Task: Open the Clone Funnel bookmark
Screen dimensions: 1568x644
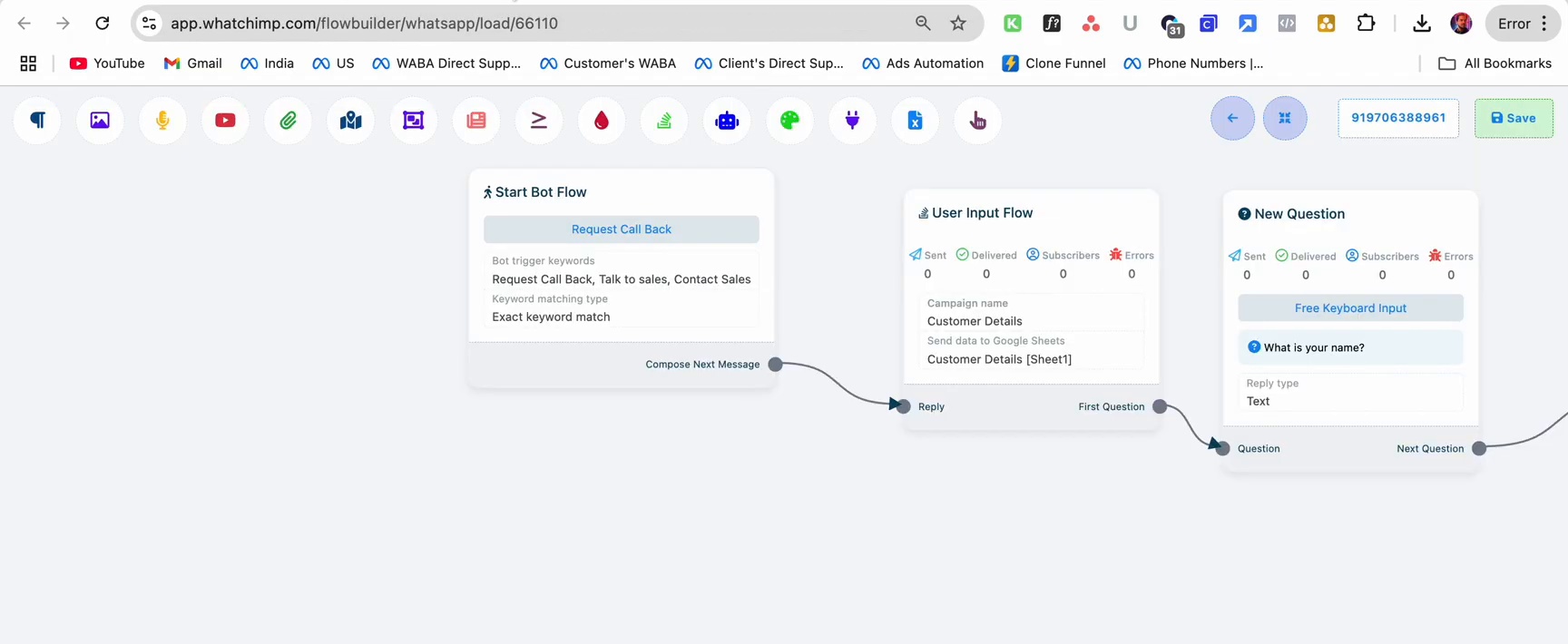Action: pyautogui.click(x=1053, y=63)
